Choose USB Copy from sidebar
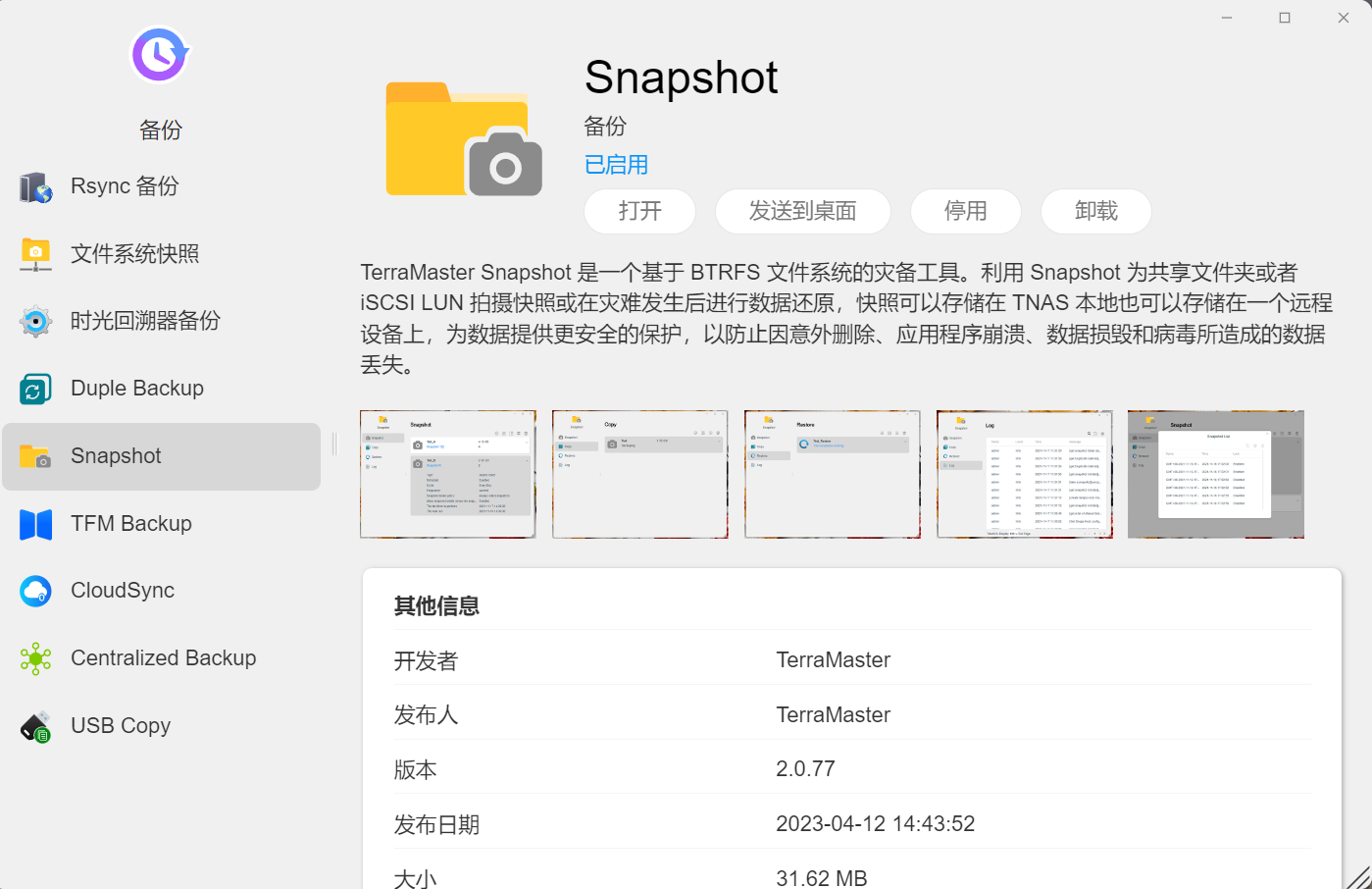1372x889 pixels. [162, 726]
